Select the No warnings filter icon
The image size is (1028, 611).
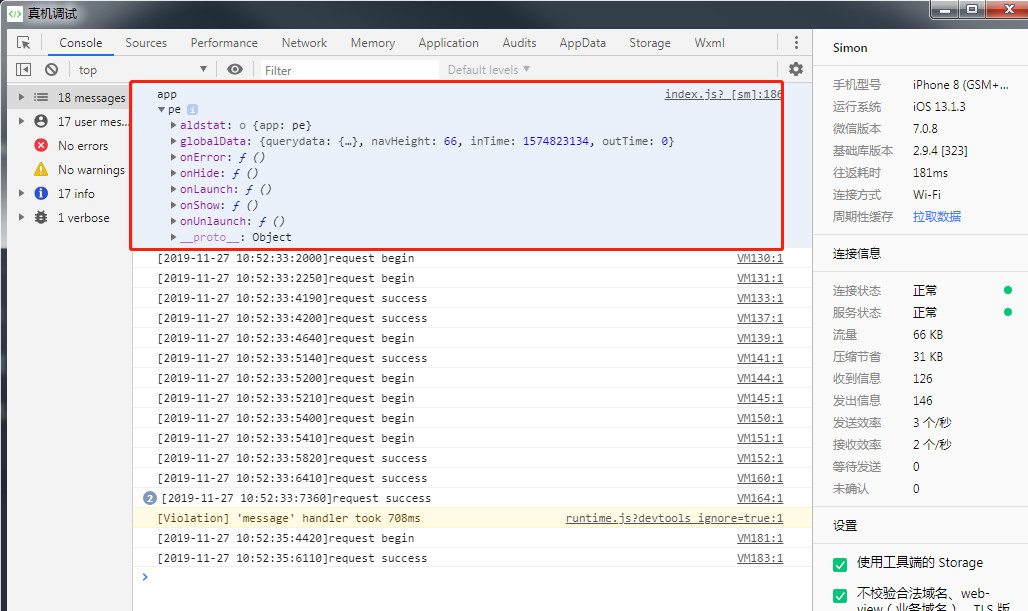point(41,170)
